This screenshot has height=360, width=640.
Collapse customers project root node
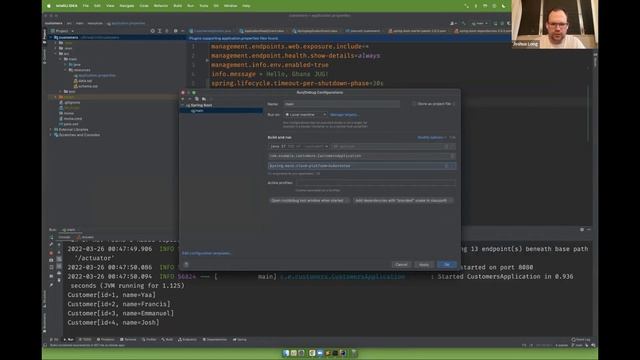(x=51, y=38)
